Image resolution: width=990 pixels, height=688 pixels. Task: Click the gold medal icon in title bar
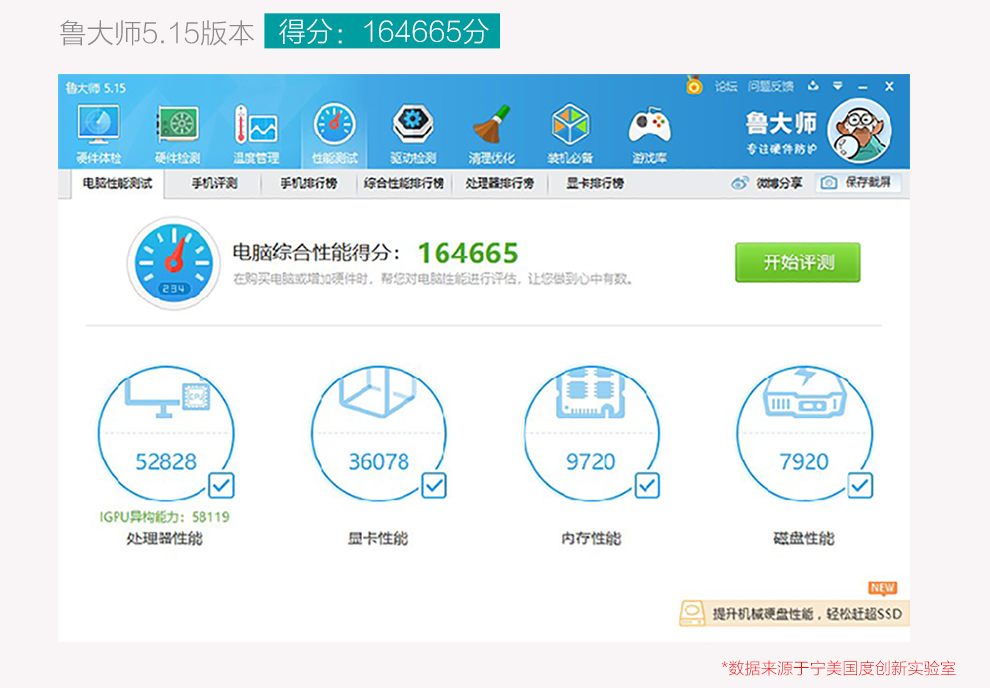[694, 85]
